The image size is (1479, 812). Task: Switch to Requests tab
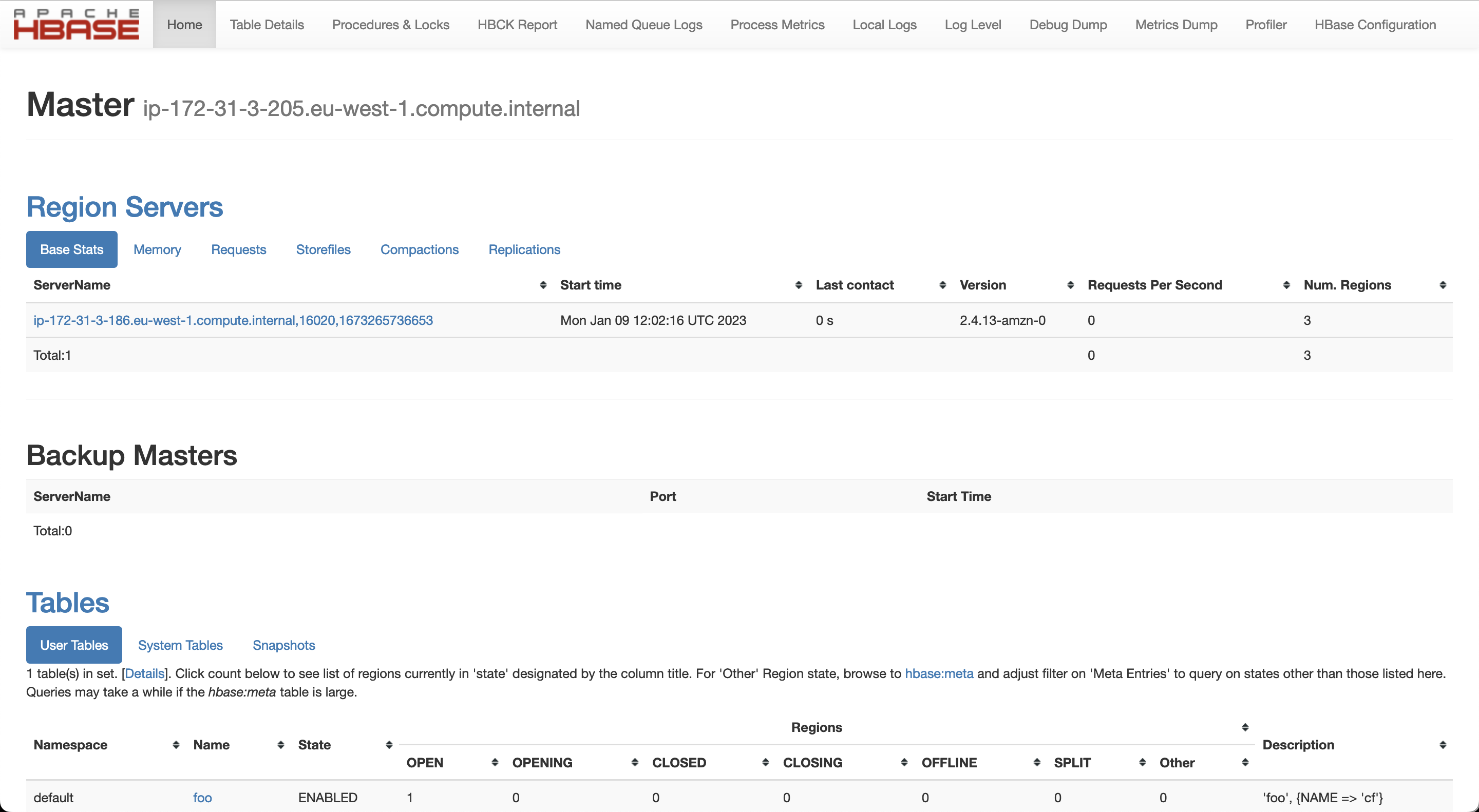tap(239, 249)
